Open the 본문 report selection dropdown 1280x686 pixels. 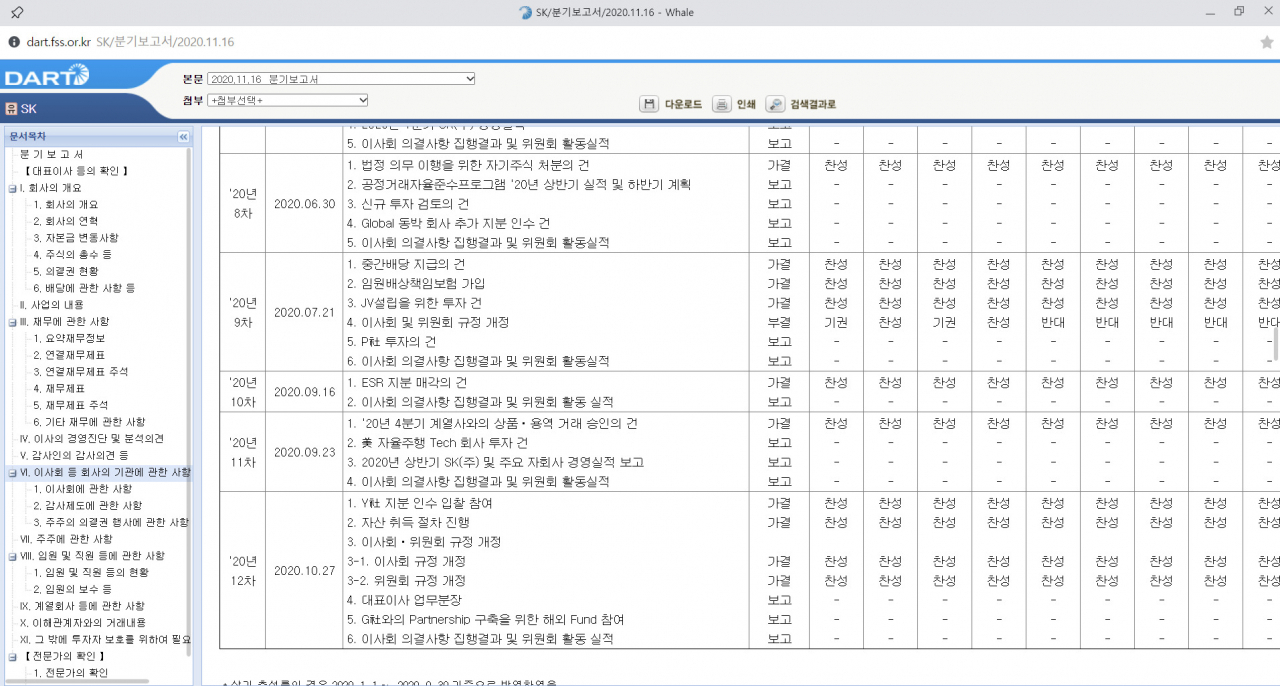(x=342, y=79)
